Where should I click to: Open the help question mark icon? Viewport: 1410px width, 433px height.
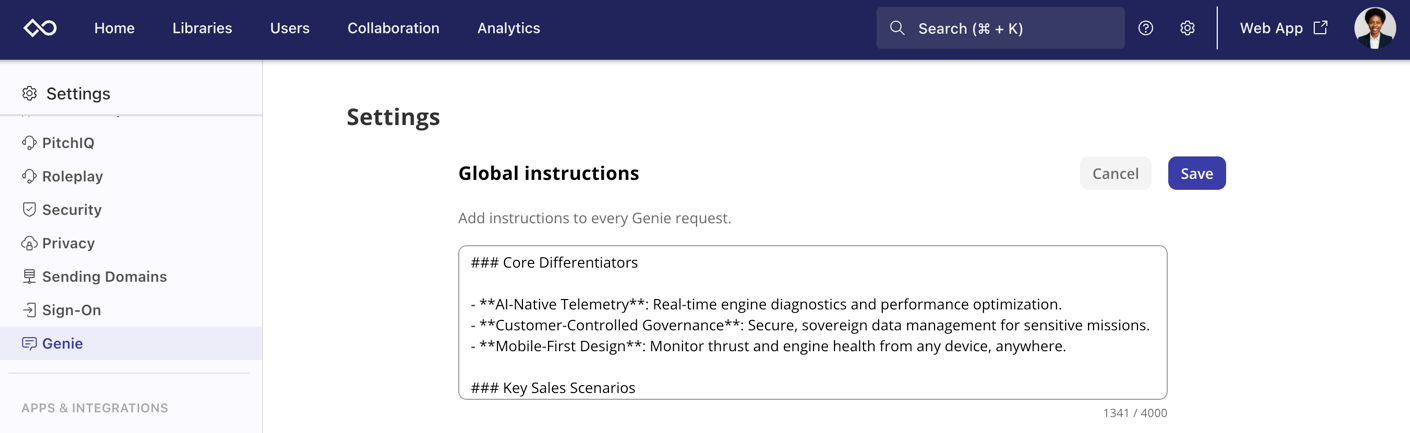(x=1146, y=28)
